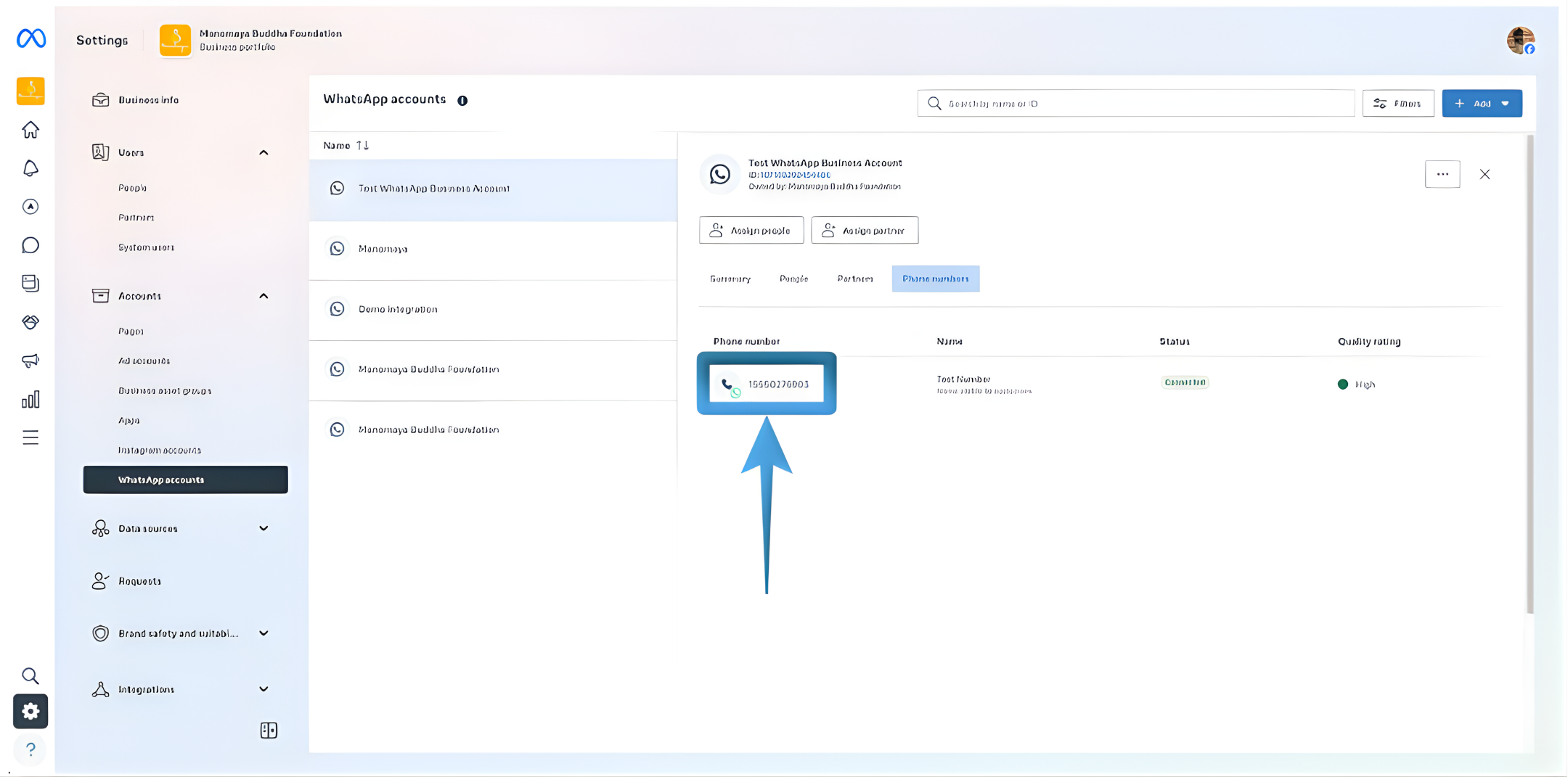This screenshot has height=777, width=1568.
Task: Open the Inbox chat icon
Action: (30, 245)
